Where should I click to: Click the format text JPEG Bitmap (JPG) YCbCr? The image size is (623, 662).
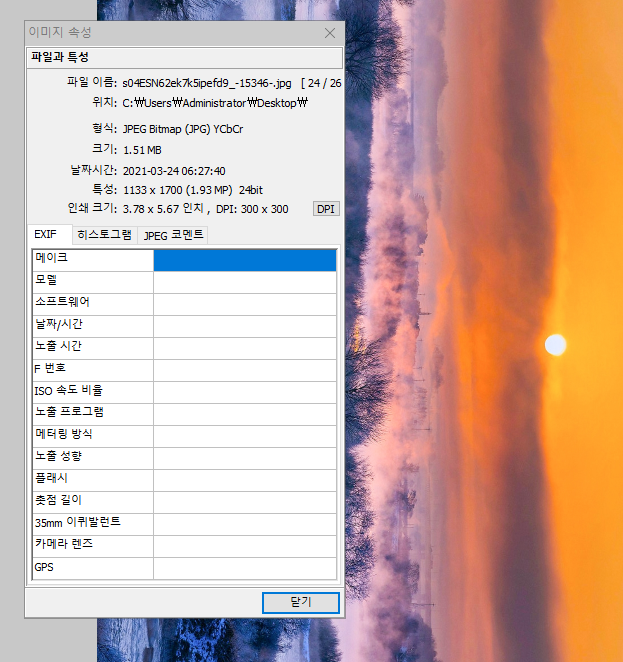(183, 129)
